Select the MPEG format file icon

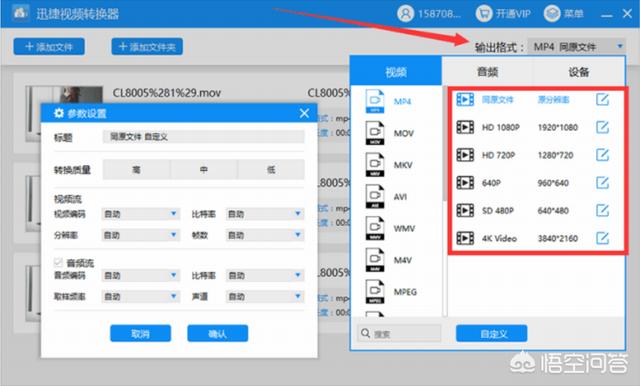[x=375, y=292]
